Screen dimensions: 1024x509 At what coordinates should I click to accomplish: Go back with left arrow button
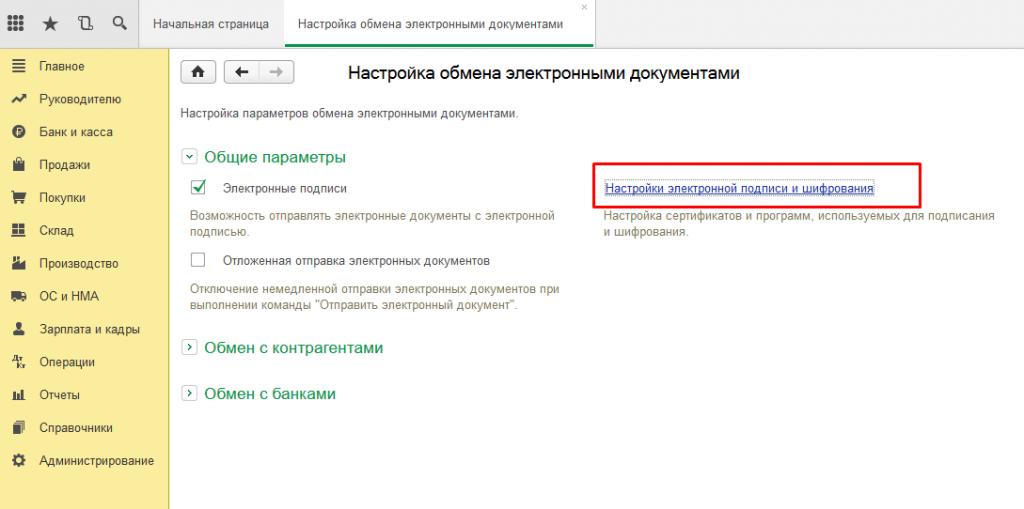tap(241, 71)
